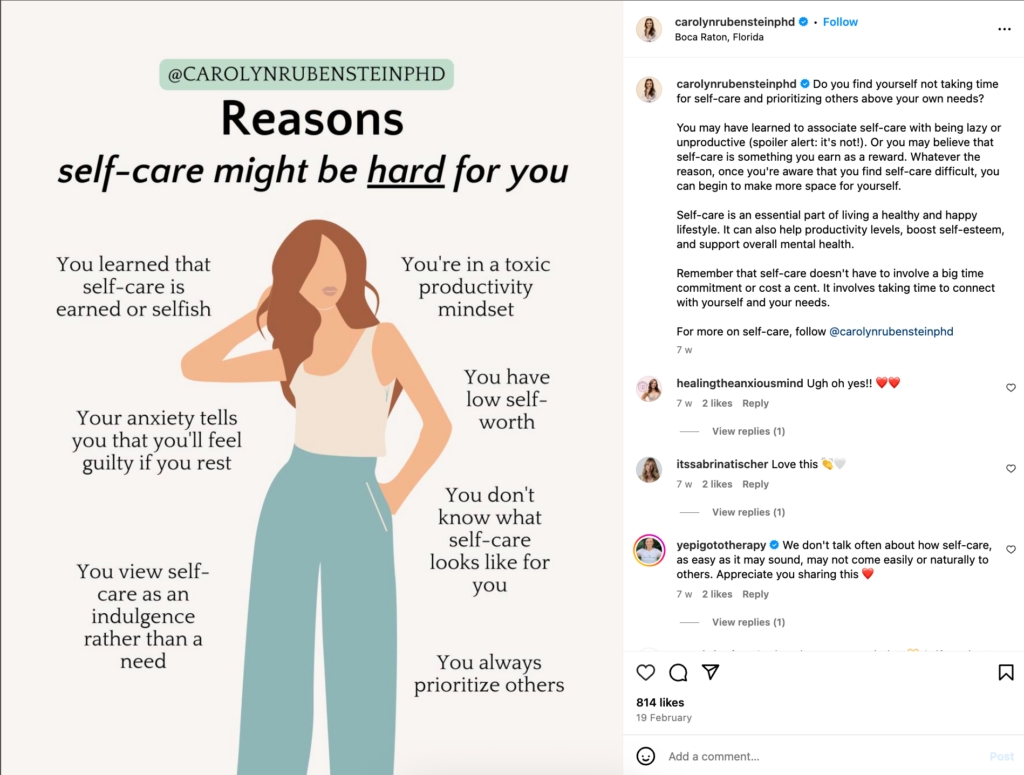
Task: Expand replies under healingtheanxiousmind's comment
Action: (x=747, y=431)
